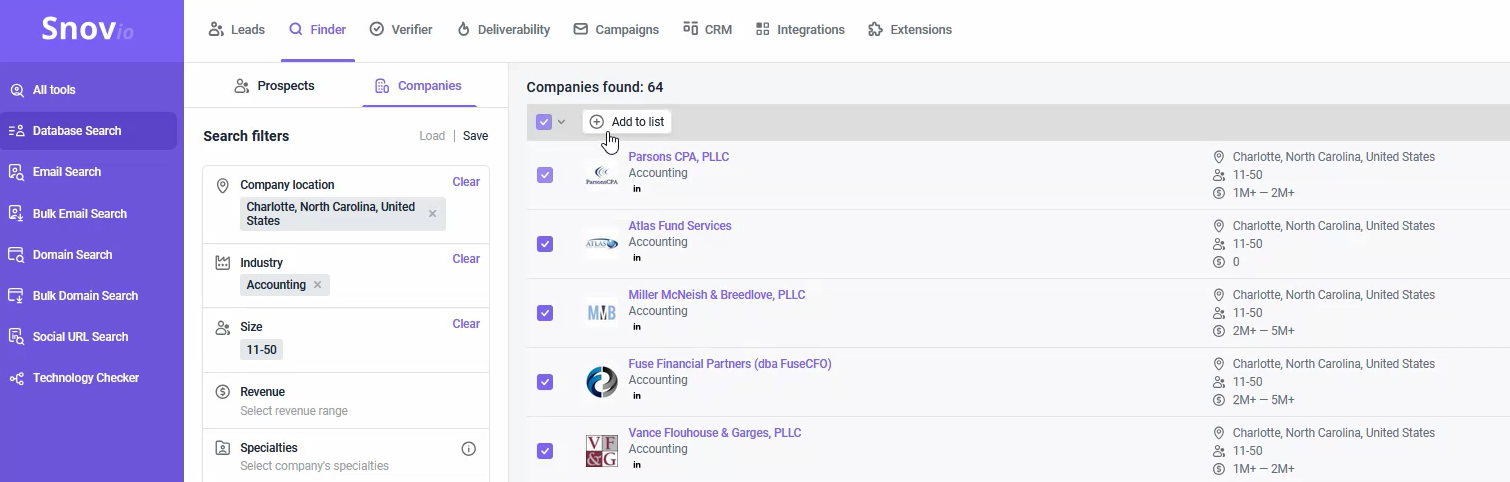Uncheck Fuse Financial Partners checkbox
Viewport: 1510px width, 482px height.
click(x=545, y=382)
